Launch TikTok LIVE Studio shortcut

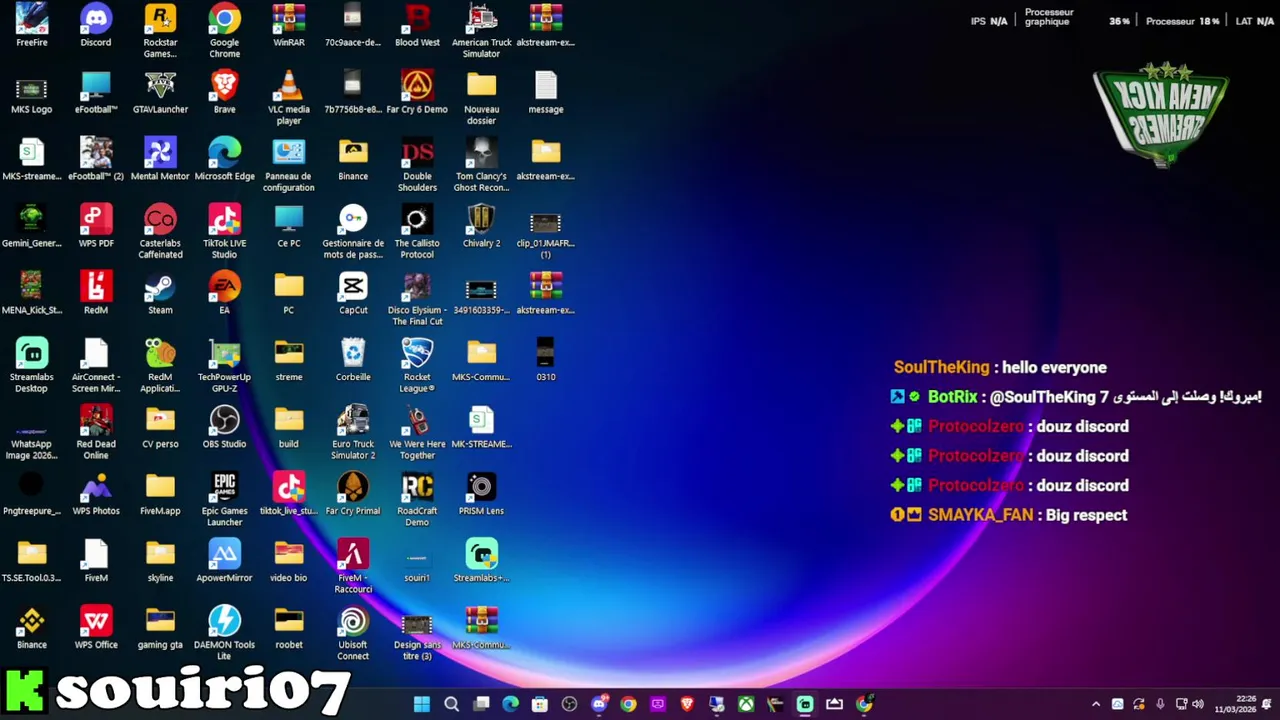(x=224, y=232)
